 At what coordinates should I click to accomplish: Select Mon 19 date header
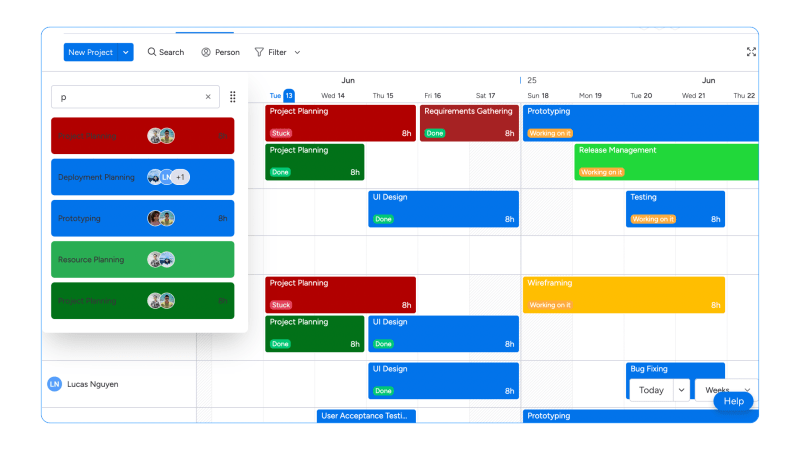(590, 95)
